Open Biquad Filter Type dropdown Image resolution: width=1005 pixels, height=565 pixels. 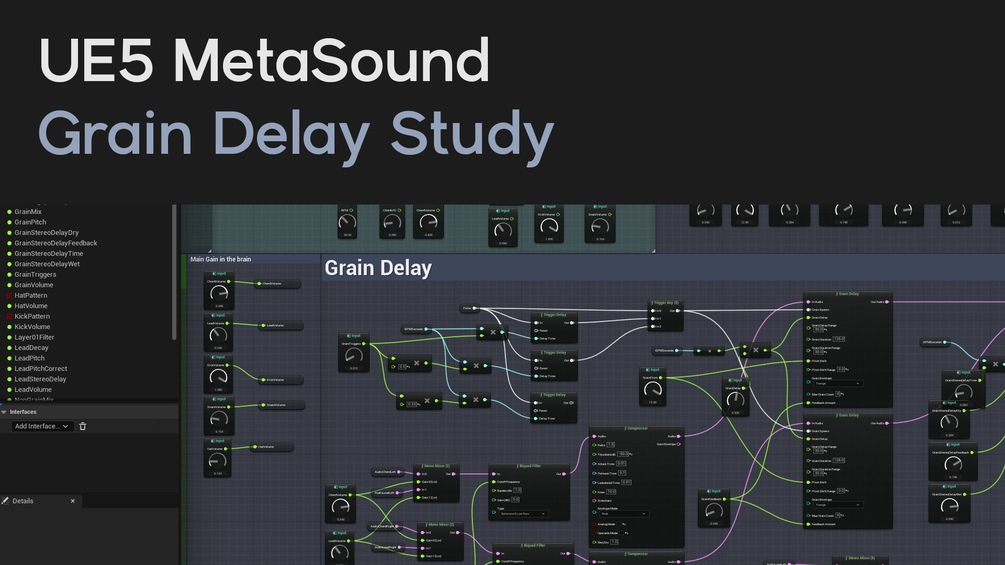tap(522, 514)
